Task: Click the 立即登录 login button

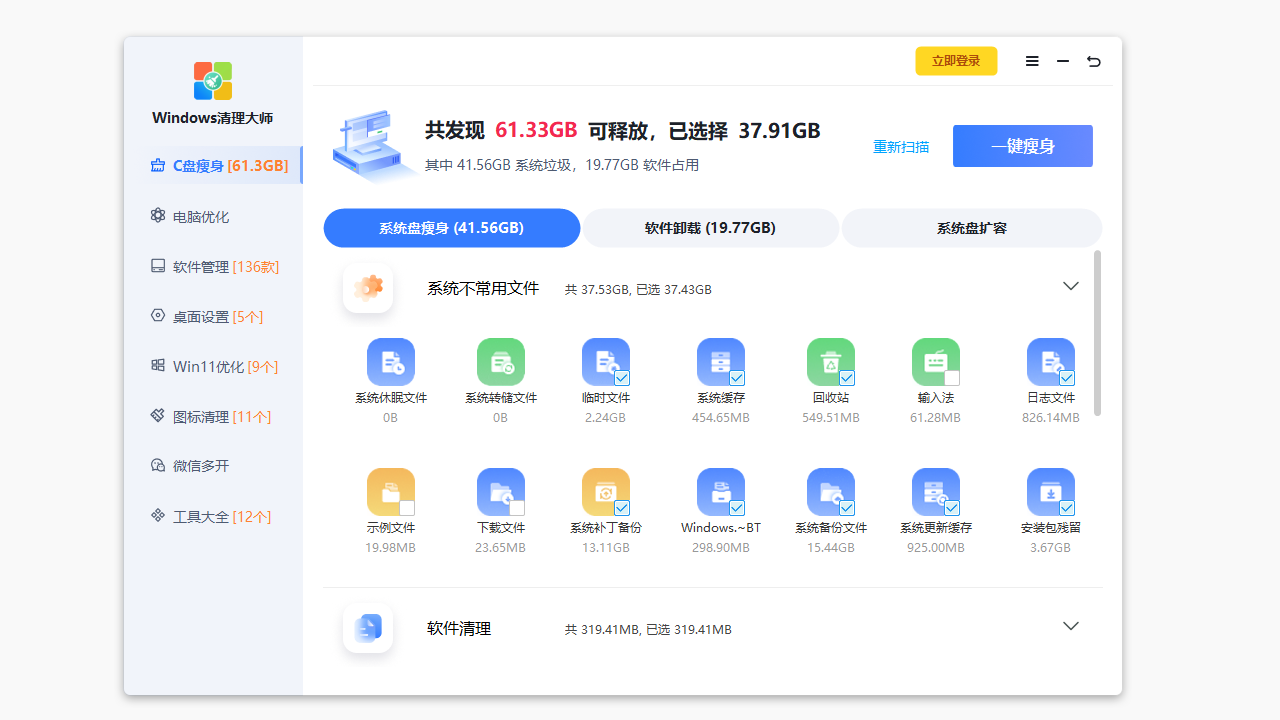Action: click(x=956, y=61)
